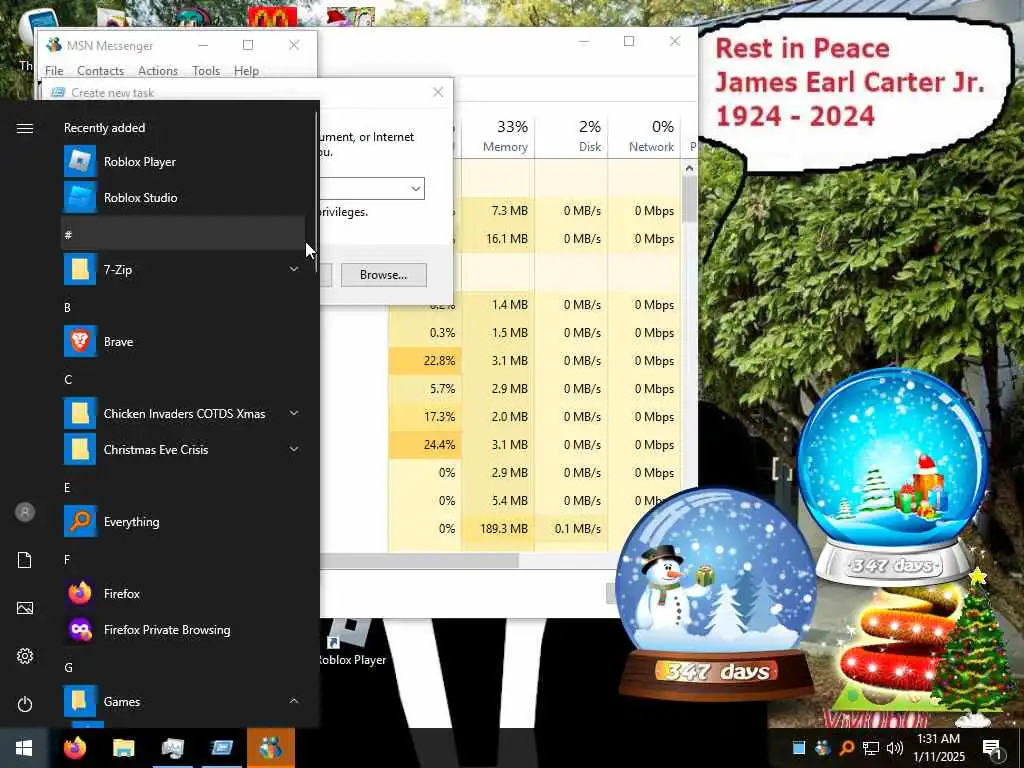The width and height of the screenshot is (1024, 768).
Task: Open the Brave browser app entry
Action: (183, 342)
